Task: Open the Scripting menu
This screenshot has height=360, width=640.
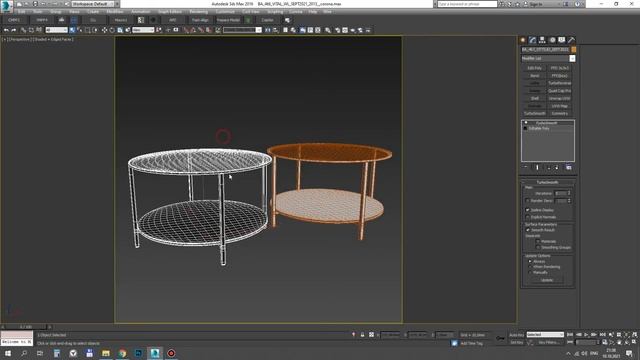Action: [x=275, y=12]
